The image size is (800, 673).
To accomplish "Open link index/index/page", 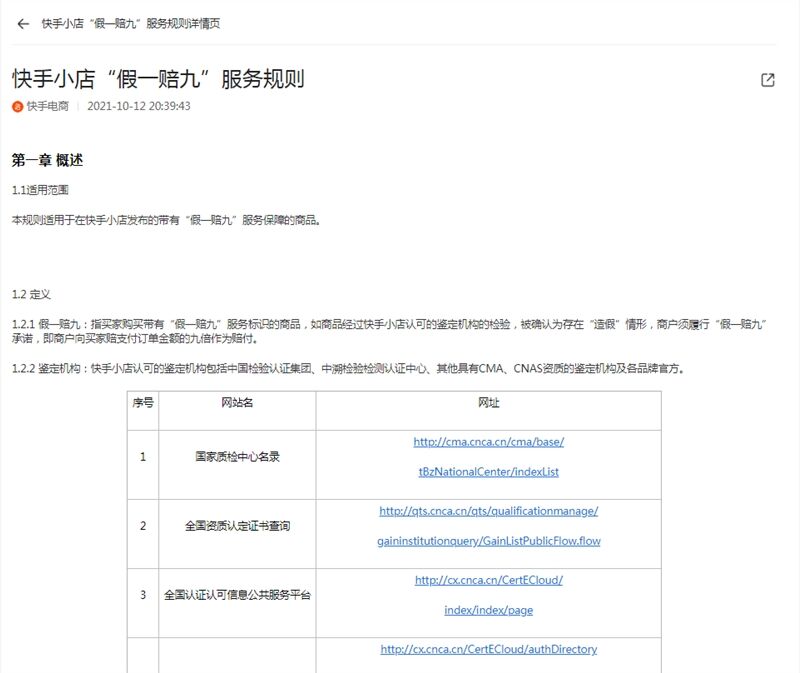I will (x=488, y=610).
